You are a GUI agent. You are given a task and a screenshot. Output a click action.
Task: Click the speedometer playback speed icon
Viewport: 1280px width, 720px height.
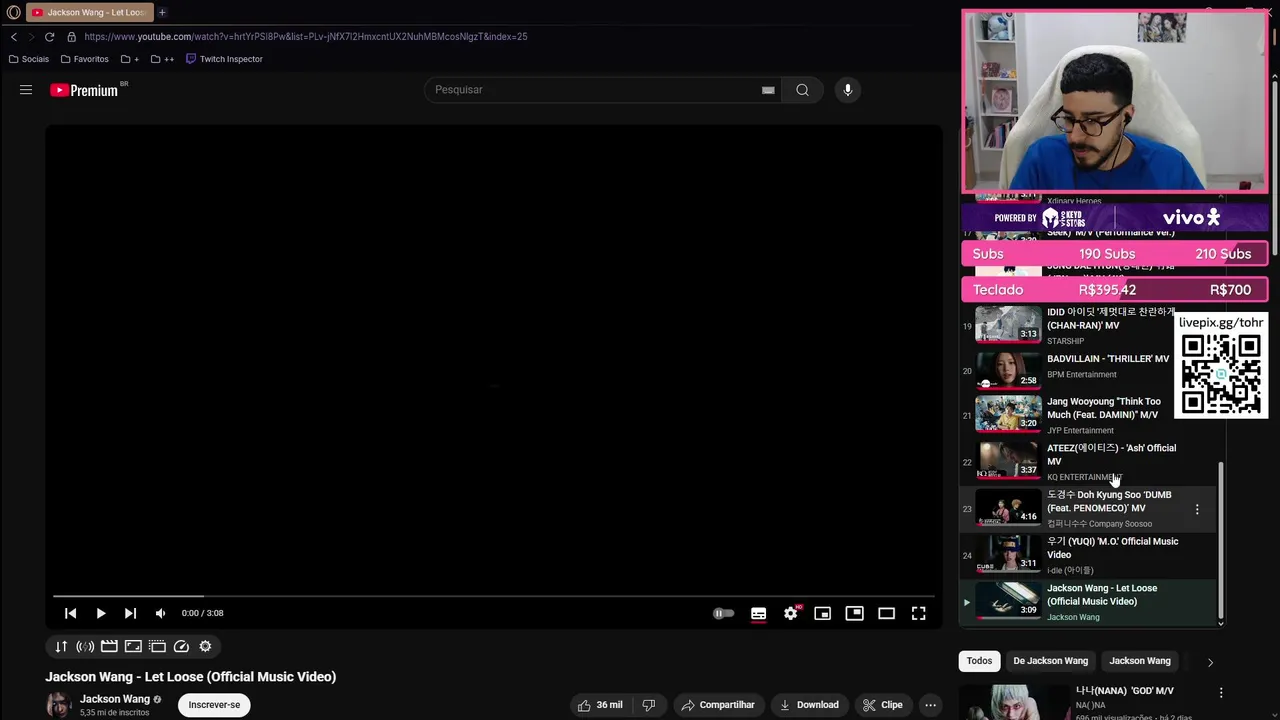tap(181, 646)
